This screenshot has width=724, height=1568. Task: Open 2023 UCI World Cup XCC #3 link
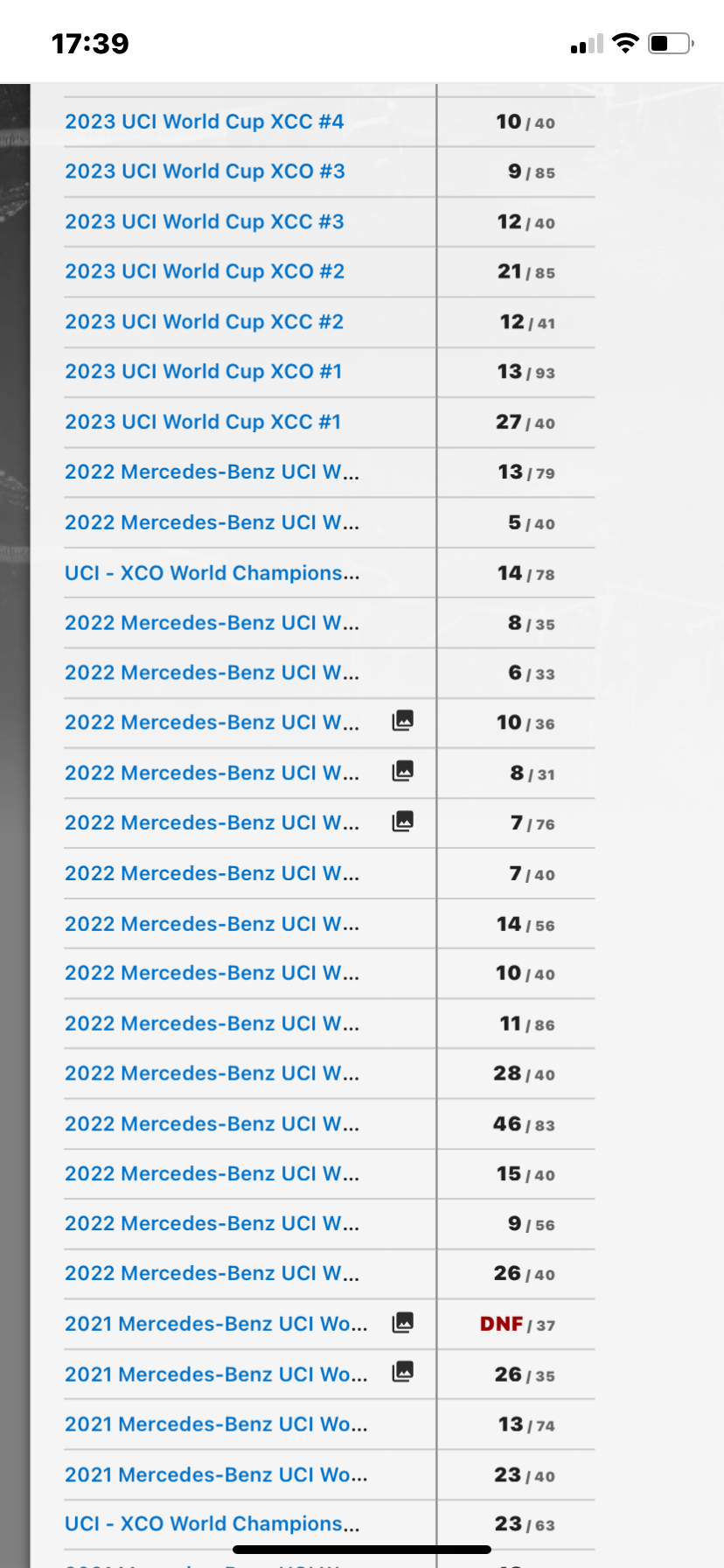coord(205,222)
